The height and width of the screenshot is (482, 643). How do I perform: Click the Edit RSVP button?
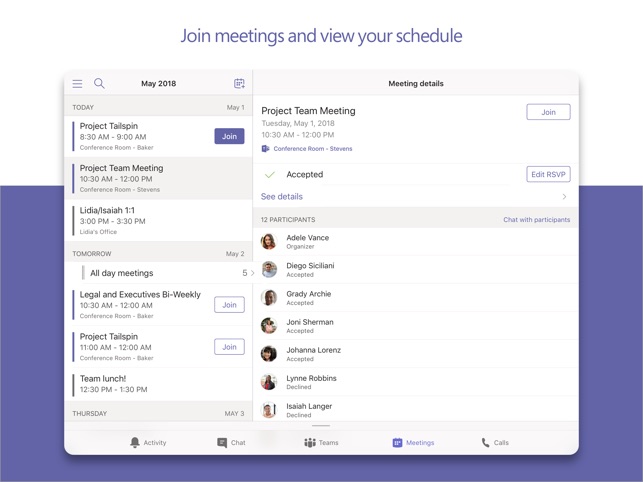click(548, 174)
